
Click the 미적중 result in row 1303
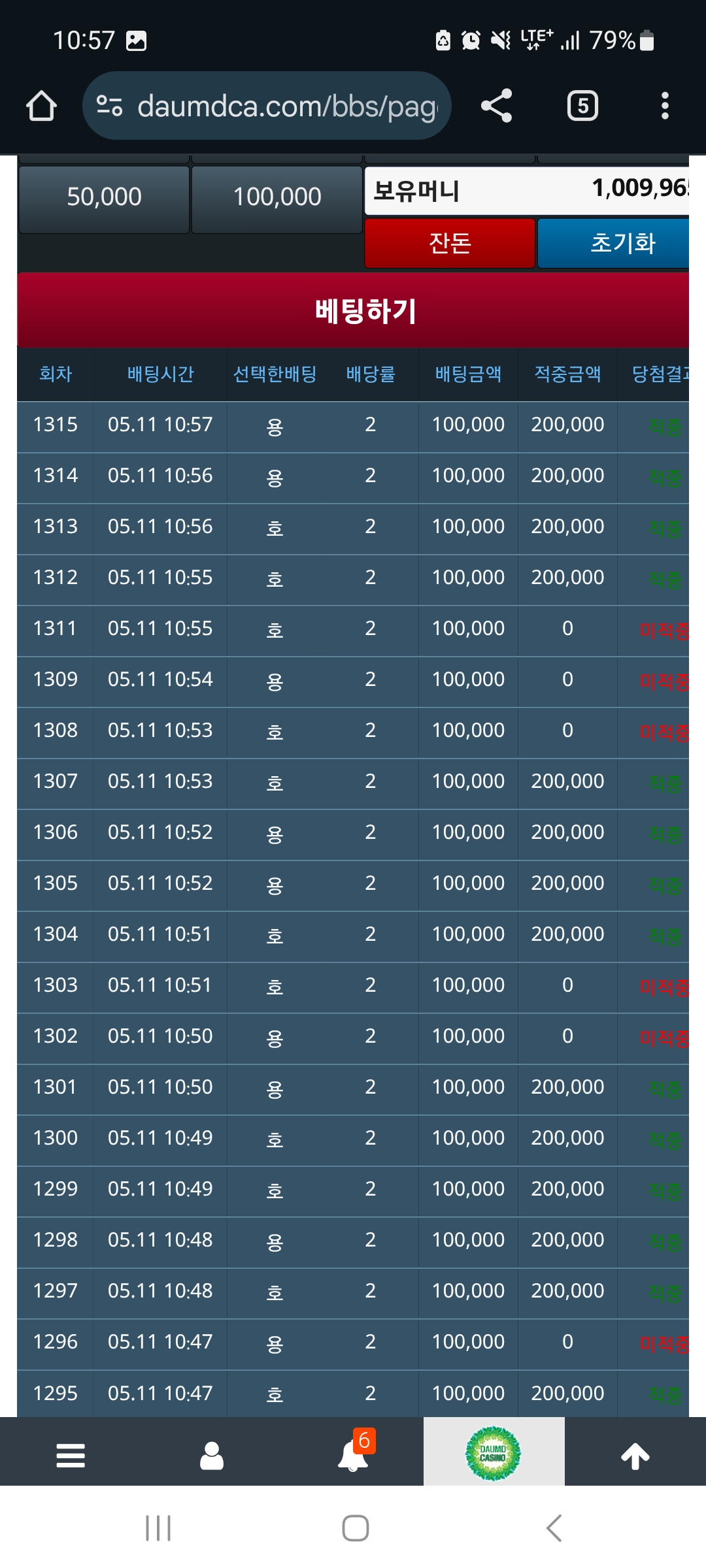pos(664,988)
